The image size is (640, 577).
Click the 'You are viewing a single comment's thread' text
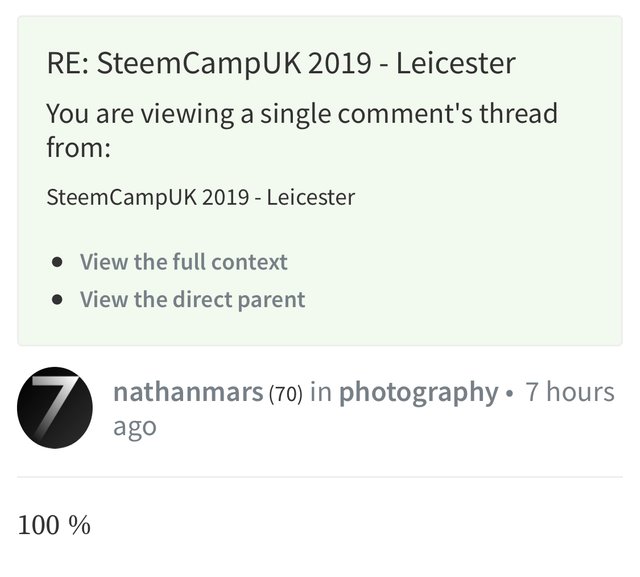tap(302, 114)
